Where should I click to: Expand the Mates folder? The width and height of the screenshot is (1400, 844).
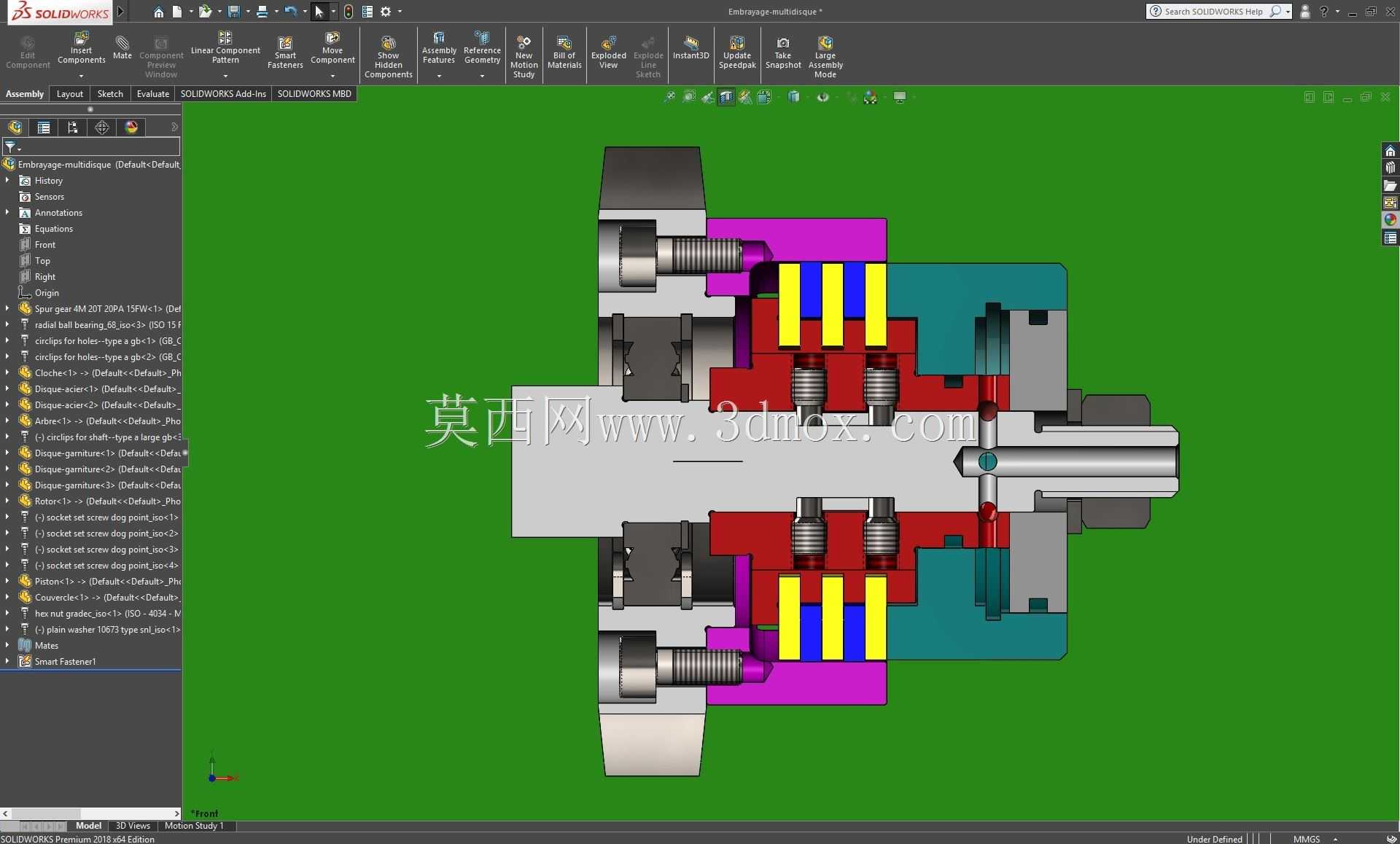[x=7, y=646]
